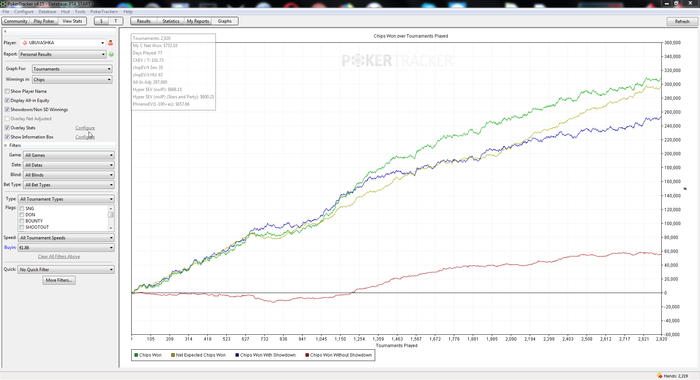Open the Game All Games dropdown
The height and width of the screenshot is (380, 700).
point(68,155)
